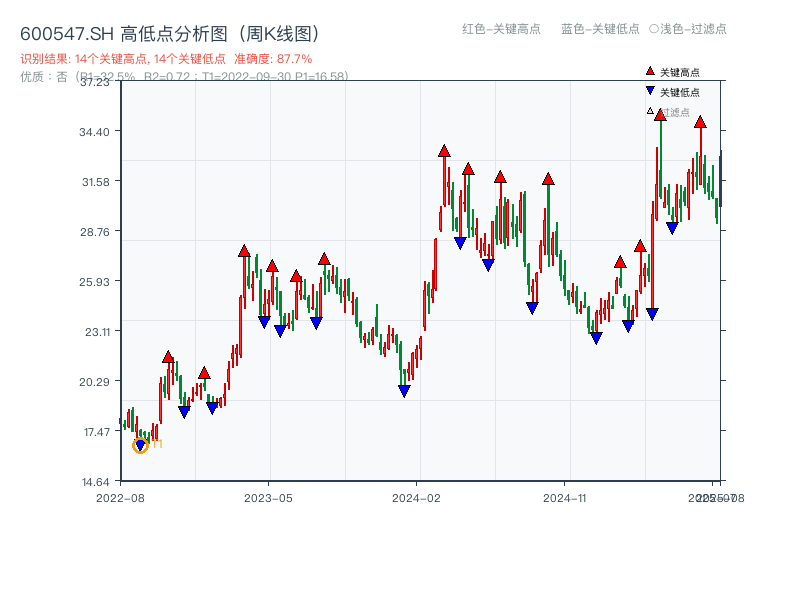Click the hollow 过滤点 triangle in chart legend
This screenshot has width=800, height=600.
tap(650, 111)
